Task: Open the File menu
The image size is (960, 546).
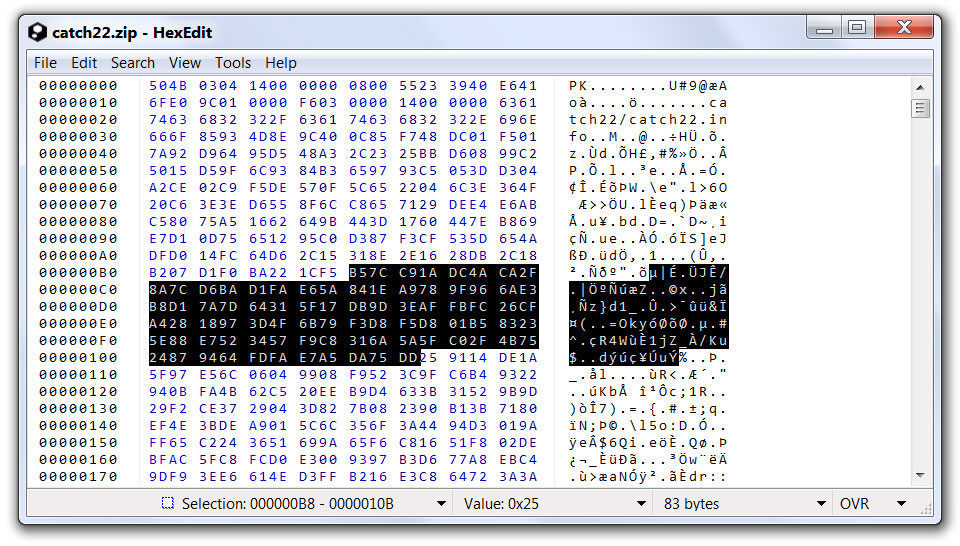Action: click(45, 62)
